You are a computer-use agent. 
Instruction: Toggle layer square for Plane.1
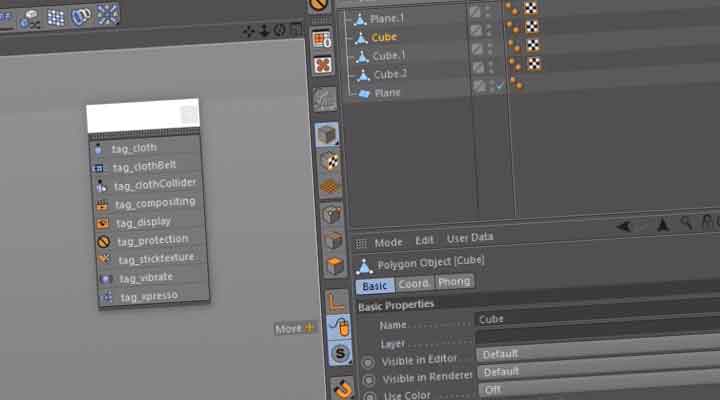coord(475,12)
